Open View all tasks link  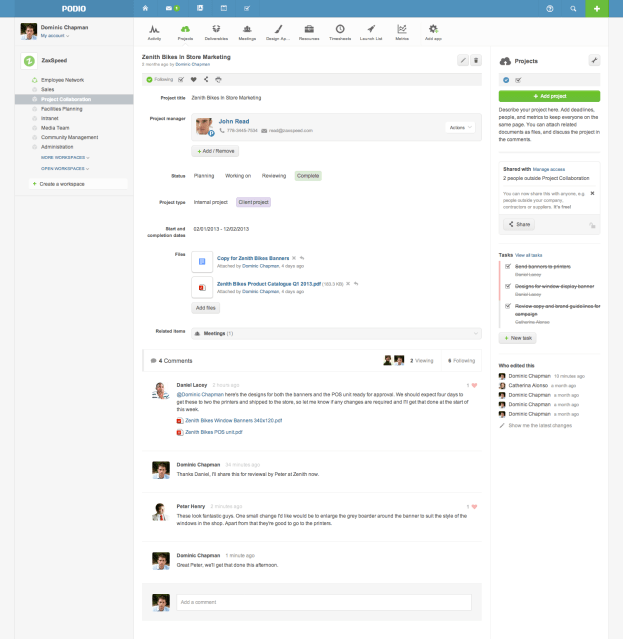tap(528, 255)
